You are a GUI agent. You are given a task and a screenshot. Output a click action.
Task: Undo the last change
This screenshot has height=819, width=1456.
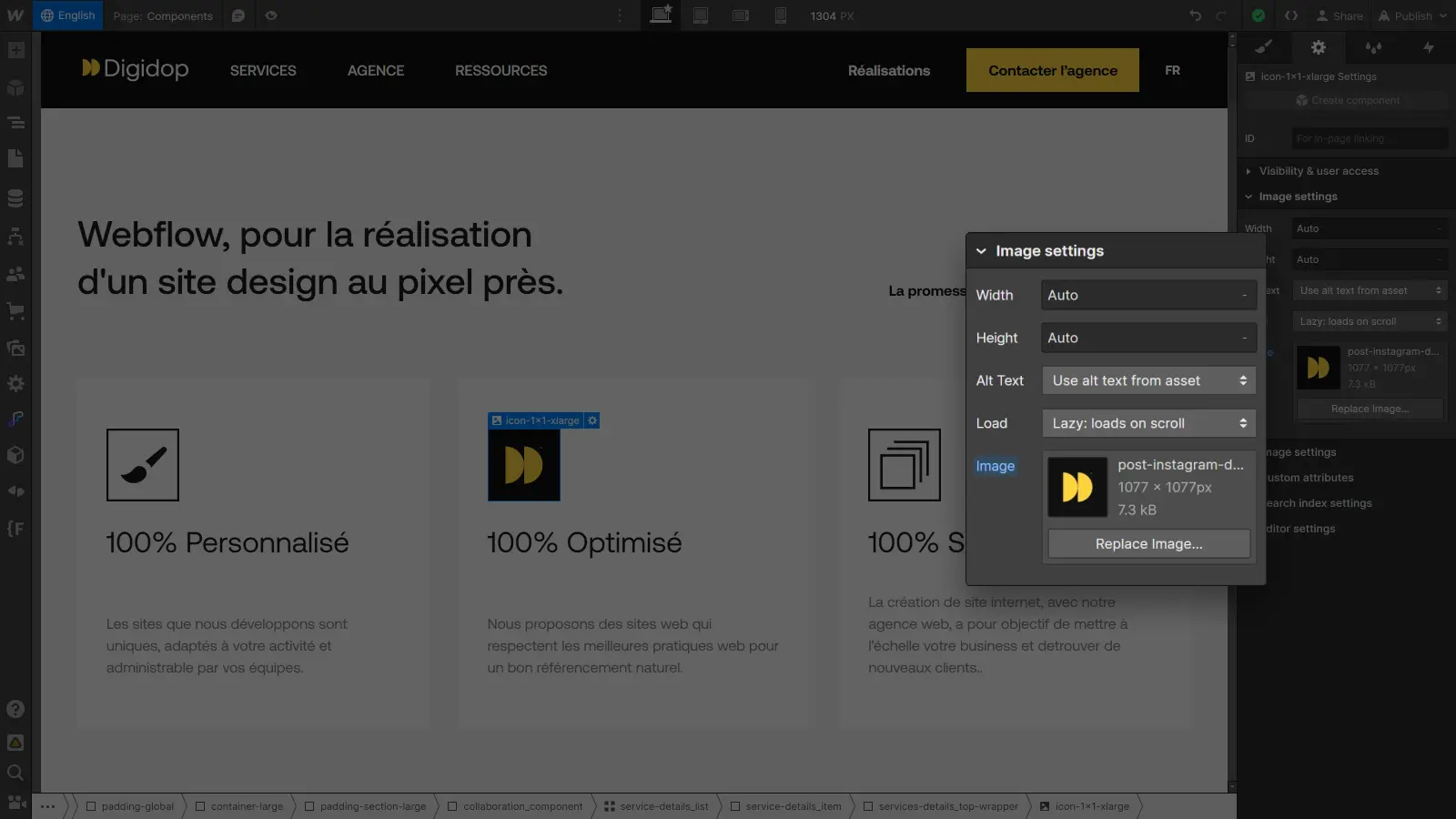pyautogui.click(x=1195, y=15)
